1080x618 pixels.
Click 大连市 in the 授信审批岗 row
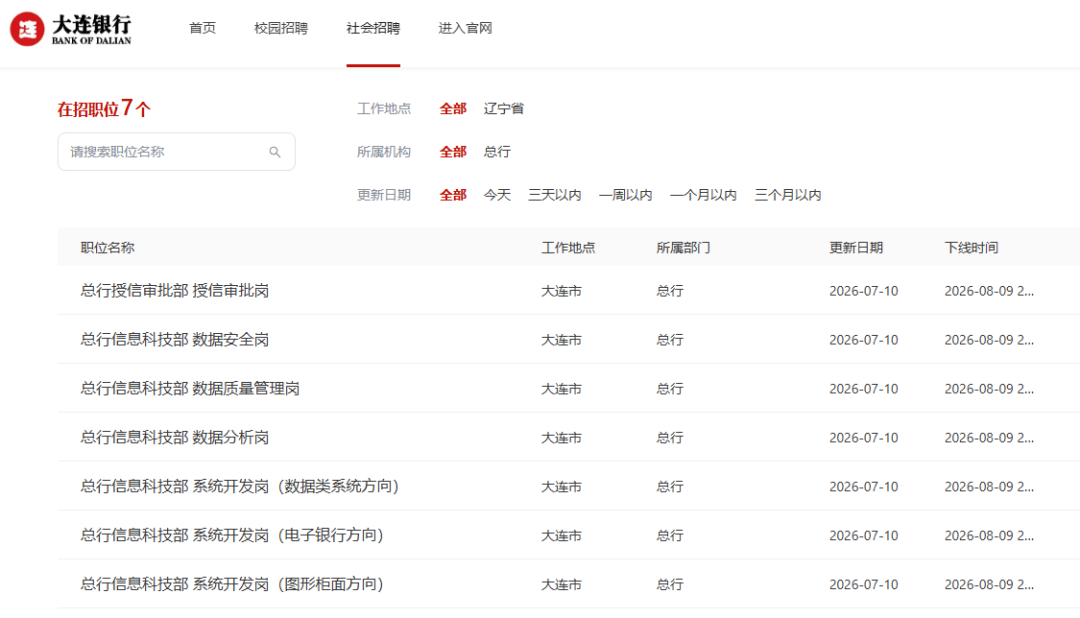click(561, 291)
